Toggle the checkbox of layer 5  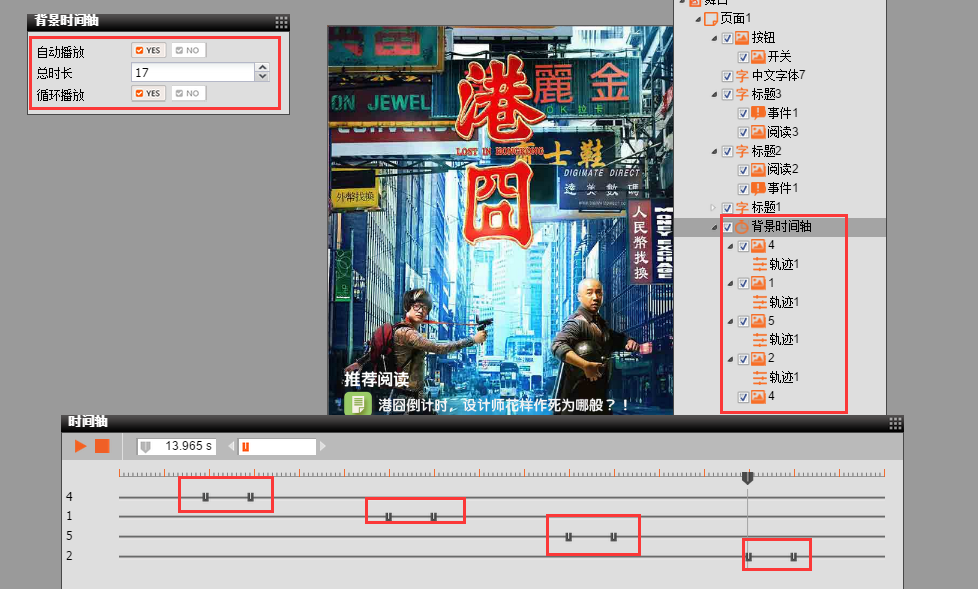click(743, 322)
